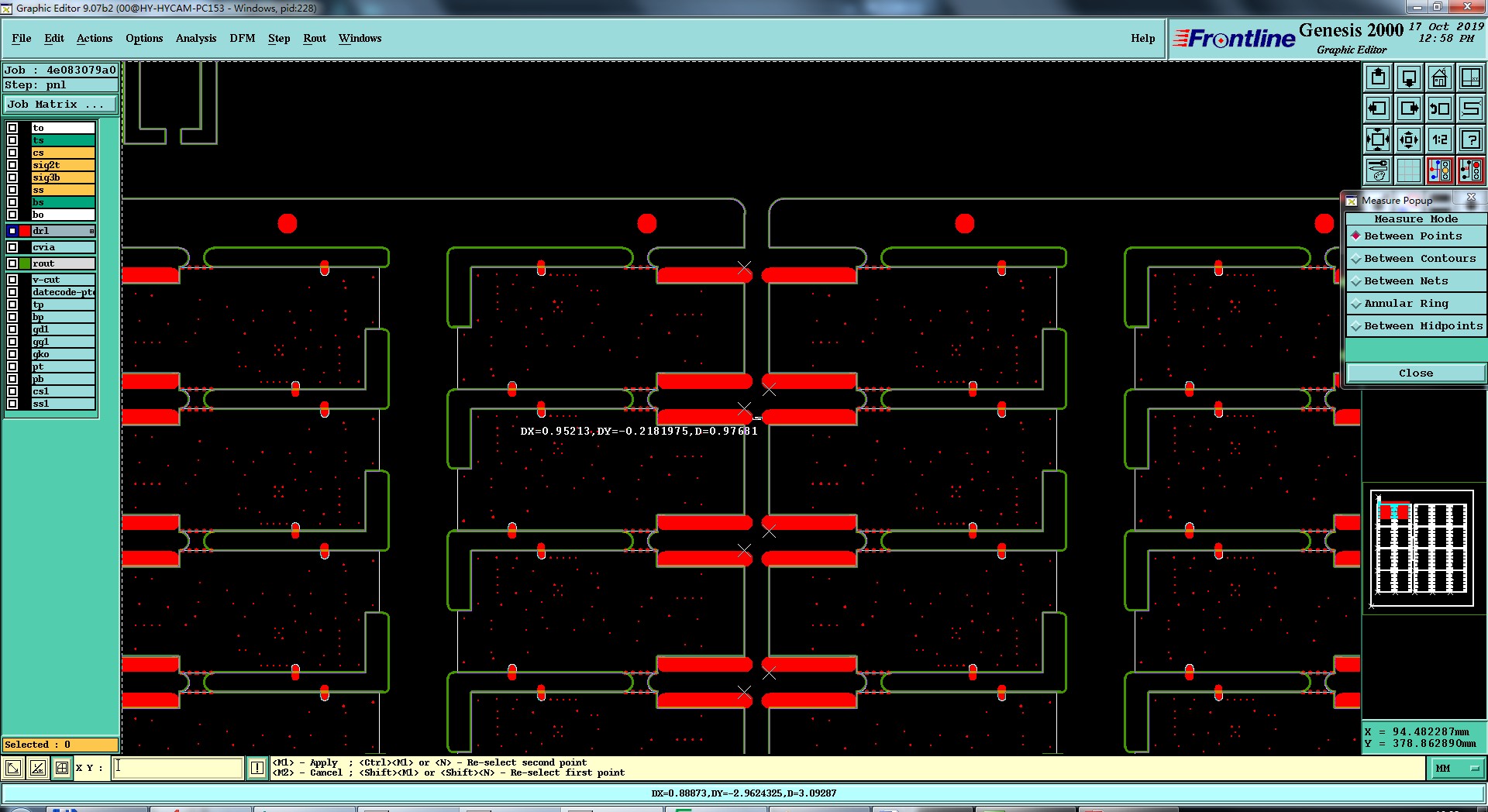Click the black net red-light icon
Screen dimensions: 1488x812
pos(1471,170)
